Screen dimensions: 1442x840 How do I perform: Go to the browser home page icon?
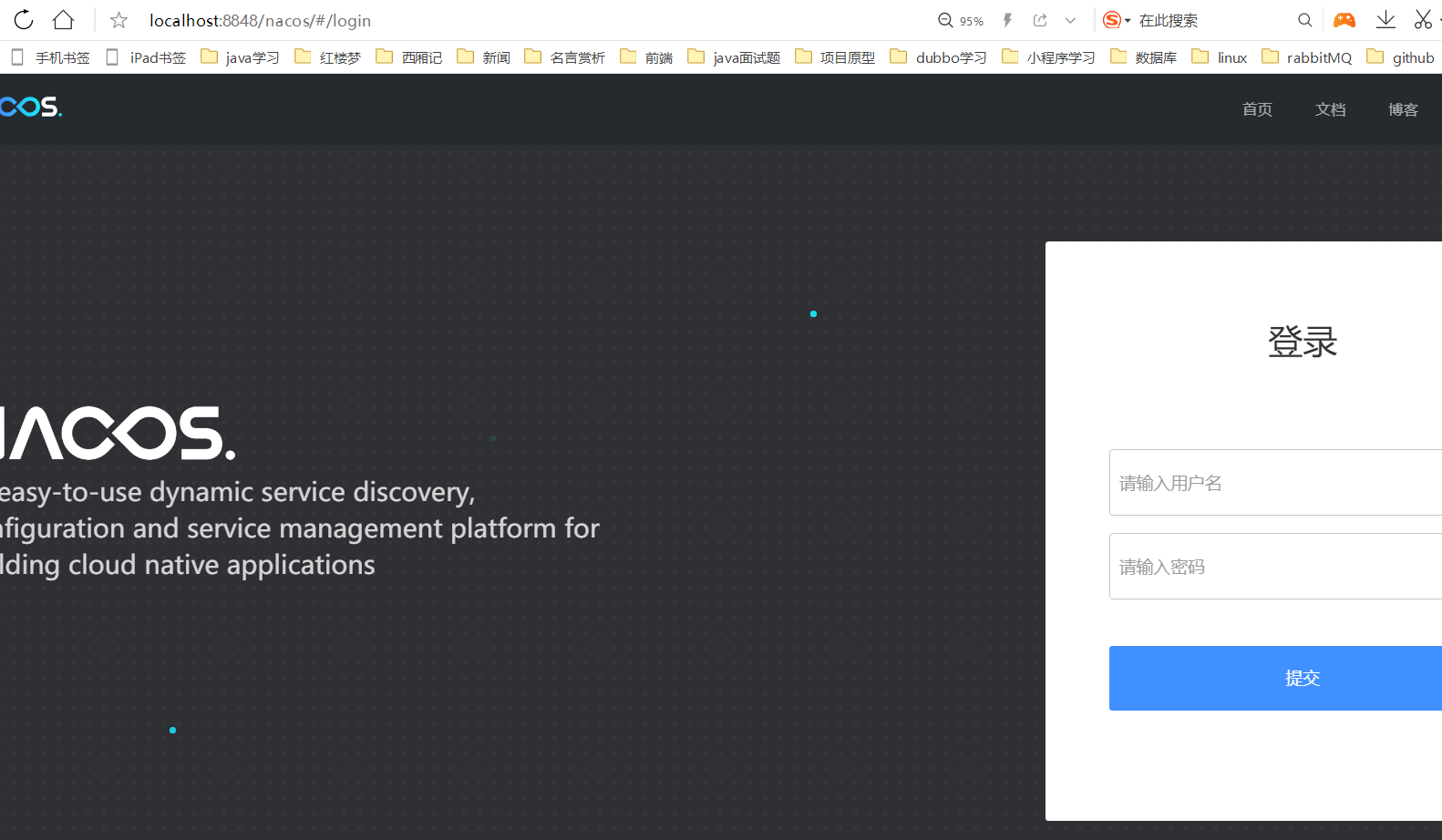(63, 19)
